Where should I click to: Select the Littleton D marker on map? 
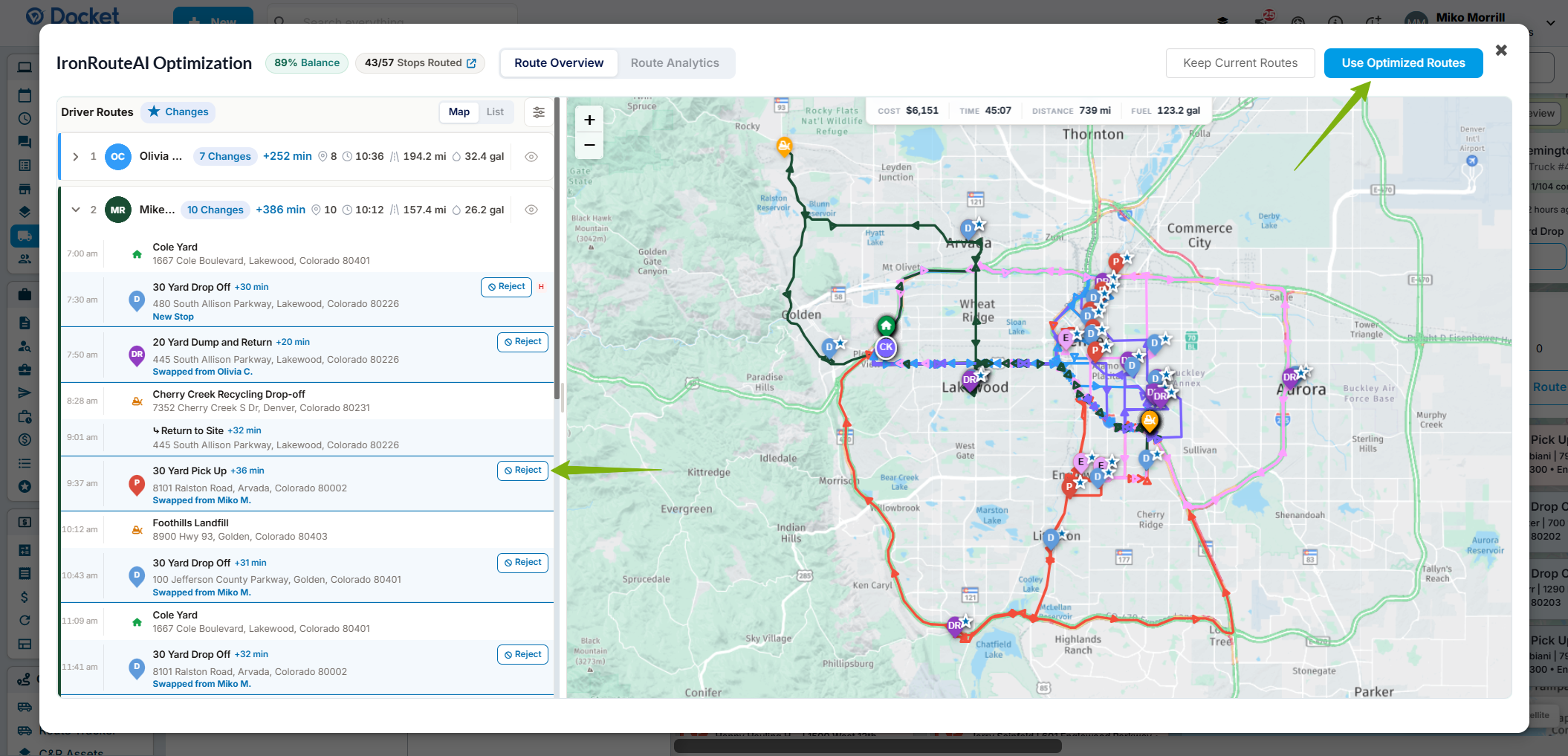(1050, 537)
